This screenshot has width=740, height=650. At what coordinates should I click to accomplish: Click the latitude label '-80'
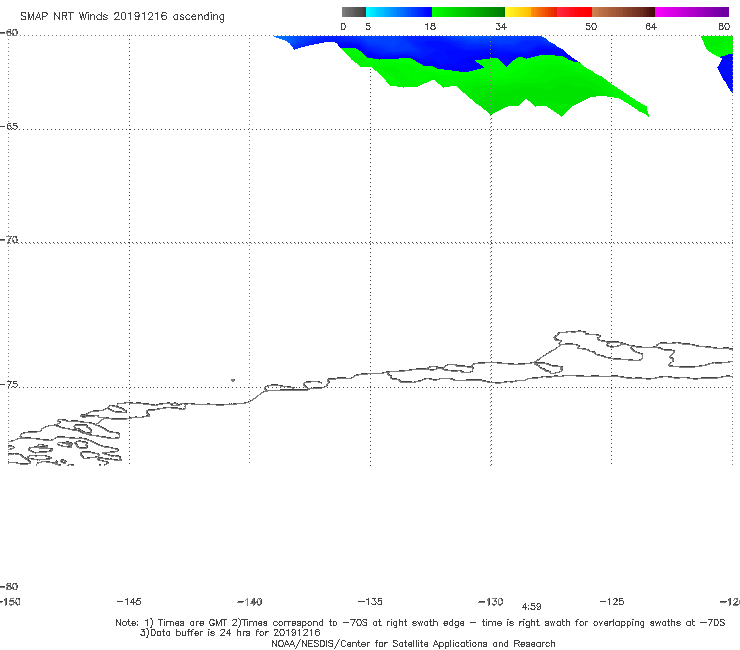click(9, 587)
